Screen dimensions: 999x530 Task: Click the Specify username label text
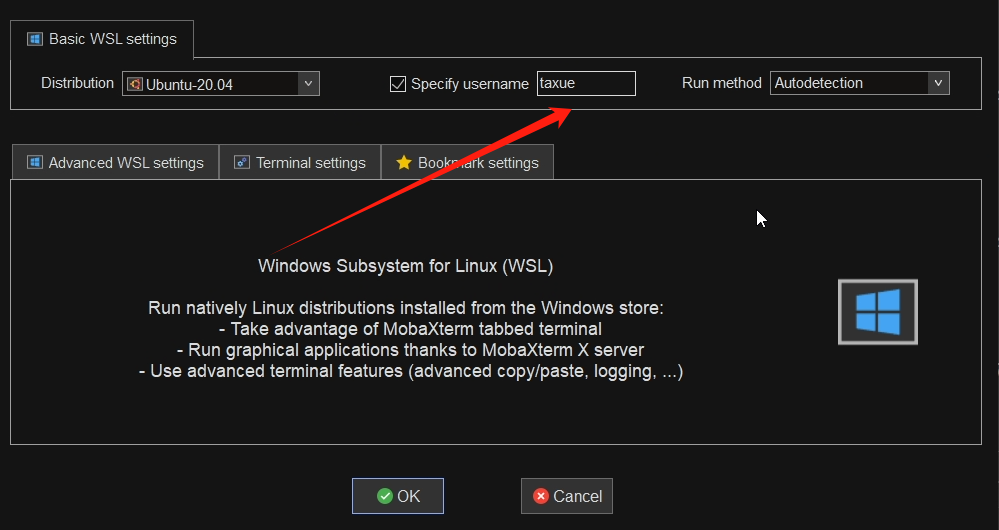(470, 83)
